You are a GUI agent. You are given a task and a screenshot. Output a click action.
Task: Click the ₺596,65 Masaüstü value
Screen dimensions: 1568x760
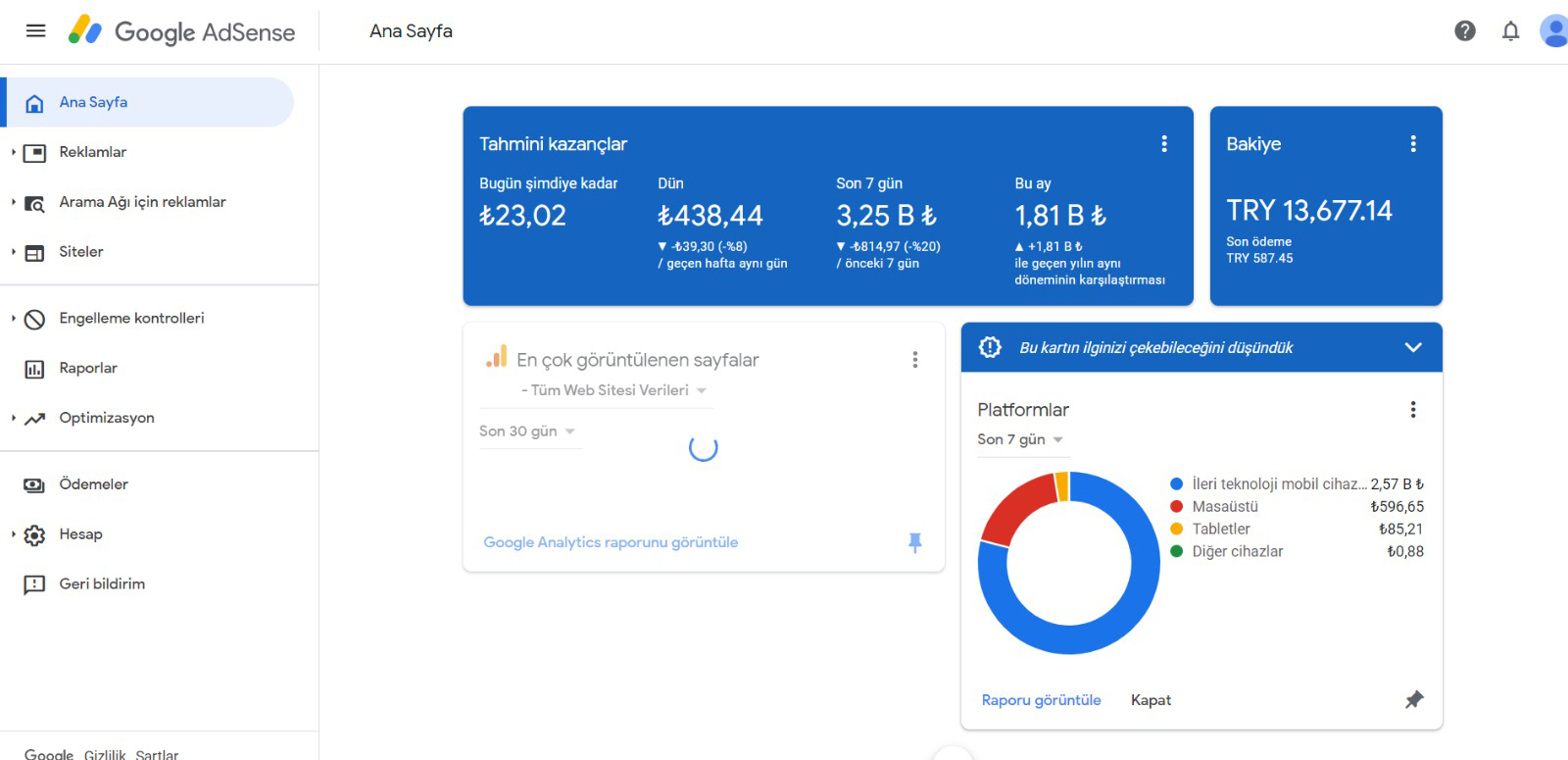coord(1397,506)
